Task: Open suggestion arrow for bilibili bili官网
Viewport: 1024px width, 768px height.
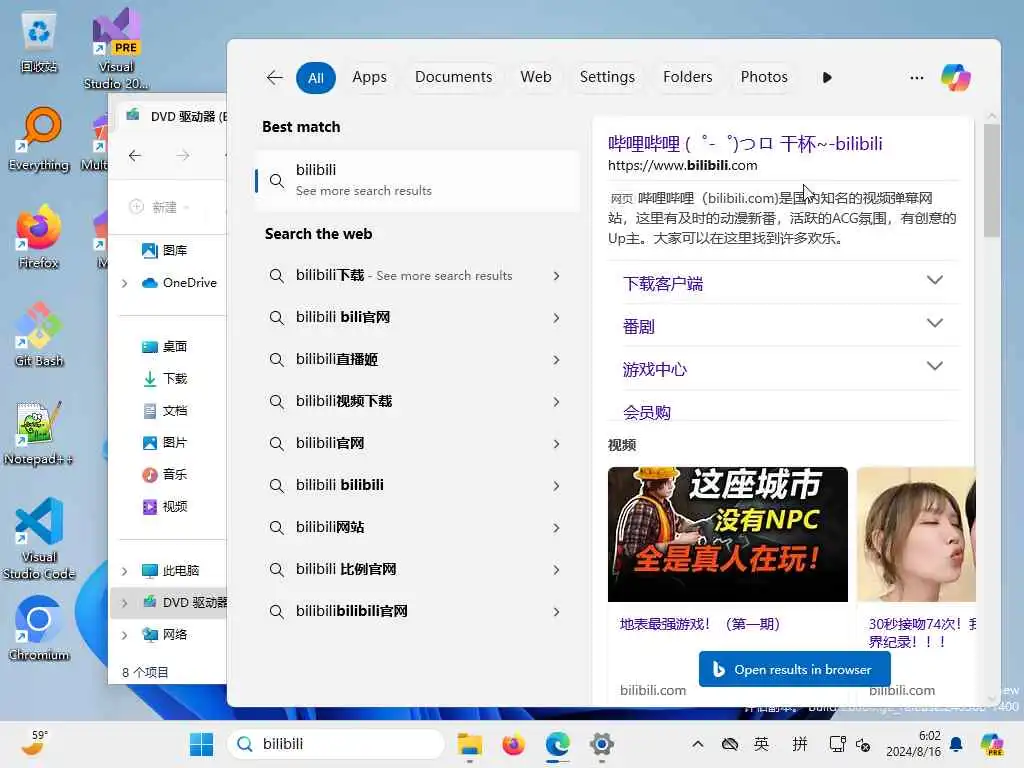Action: (x=556, y=317)
